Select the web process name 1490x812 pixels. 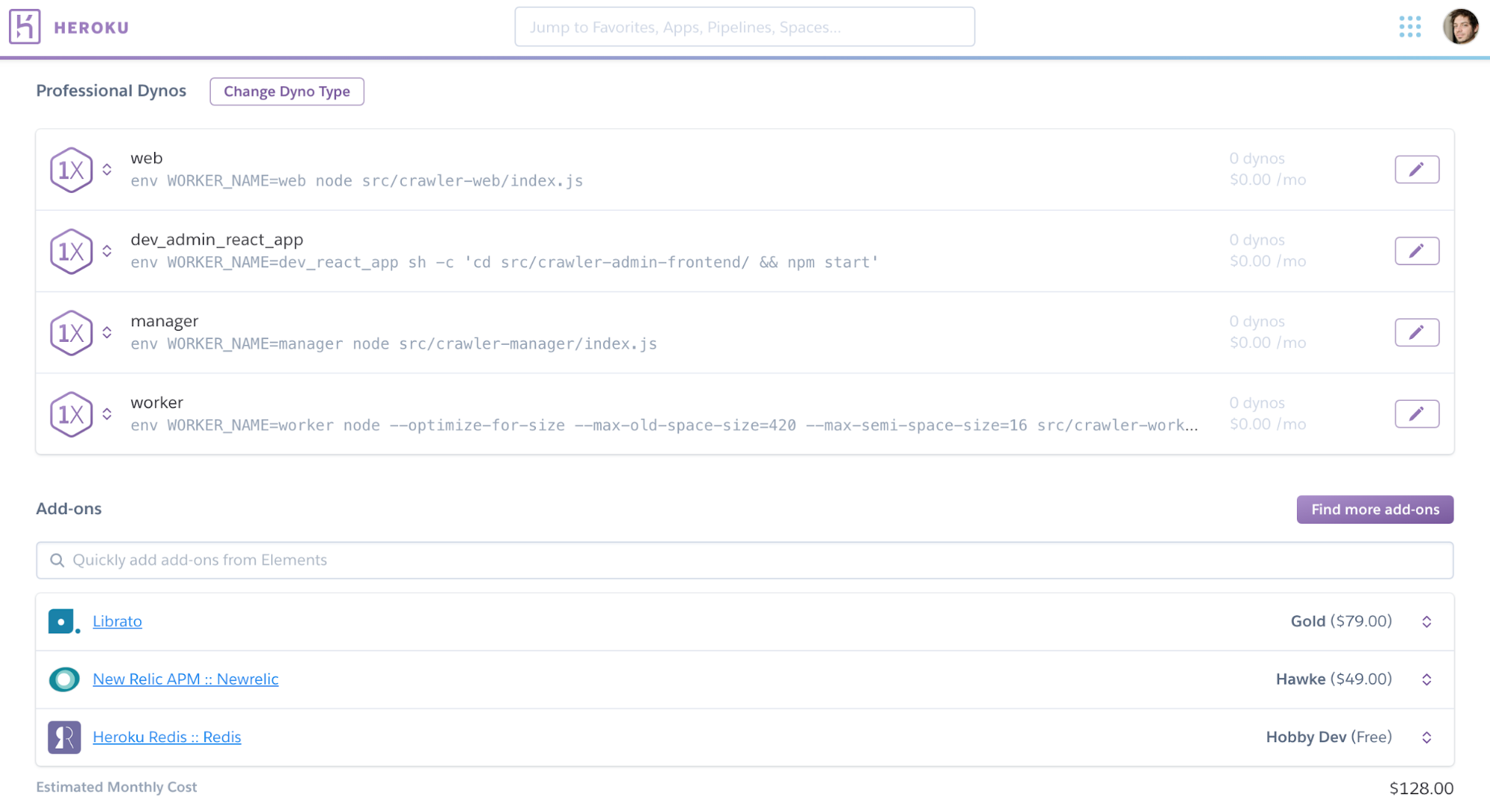[146, 158]
